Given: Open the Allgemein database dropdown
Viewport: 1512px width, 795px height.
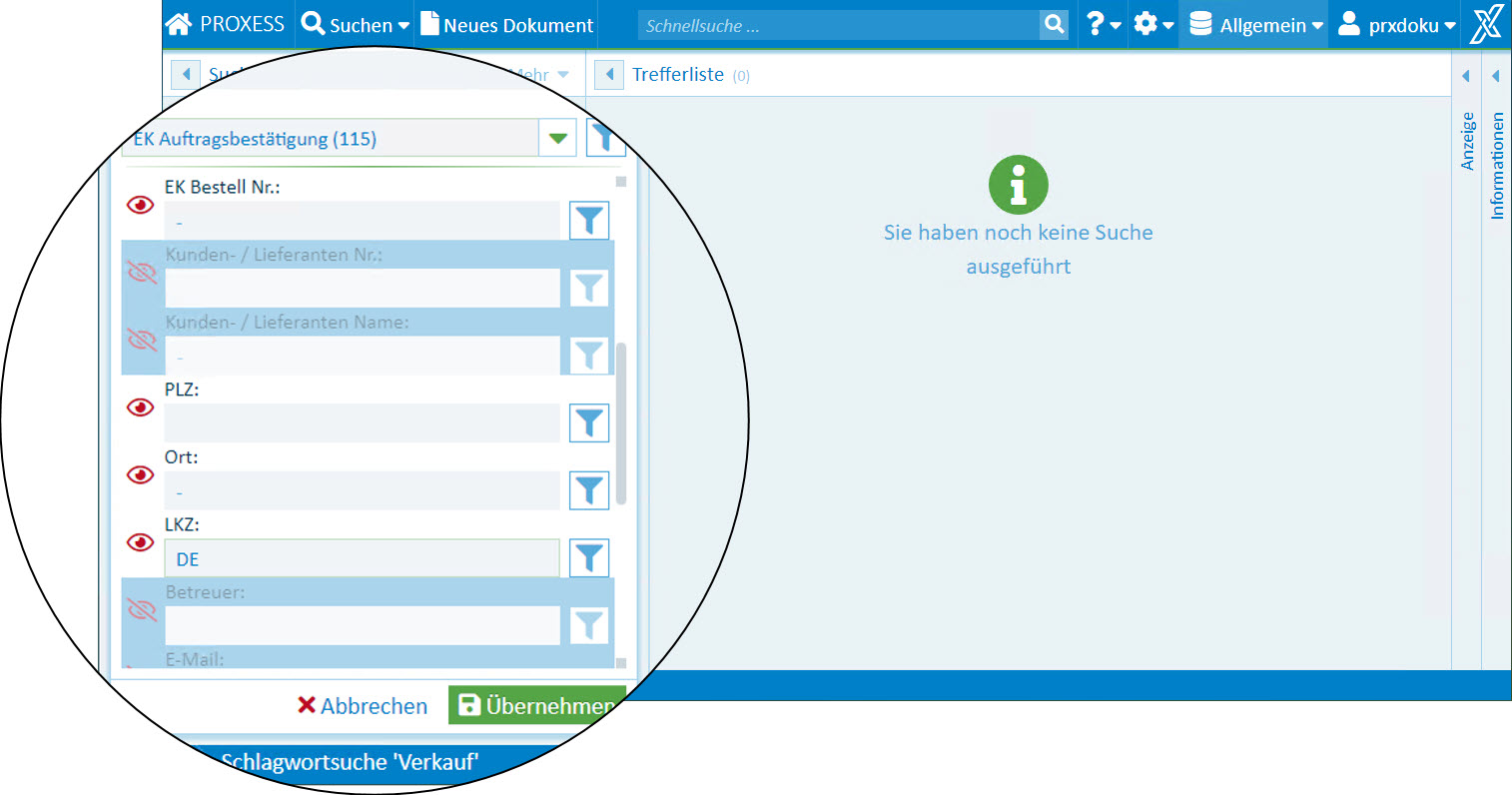Looking at the screenshot, I should tap(1255, 25).
